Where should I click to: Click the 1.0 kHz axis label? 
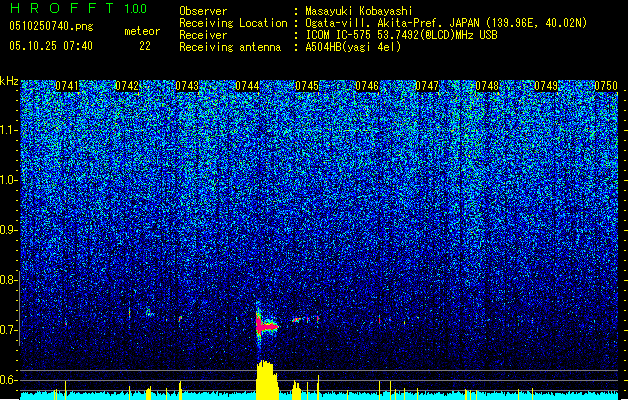[x=9, y=180]
